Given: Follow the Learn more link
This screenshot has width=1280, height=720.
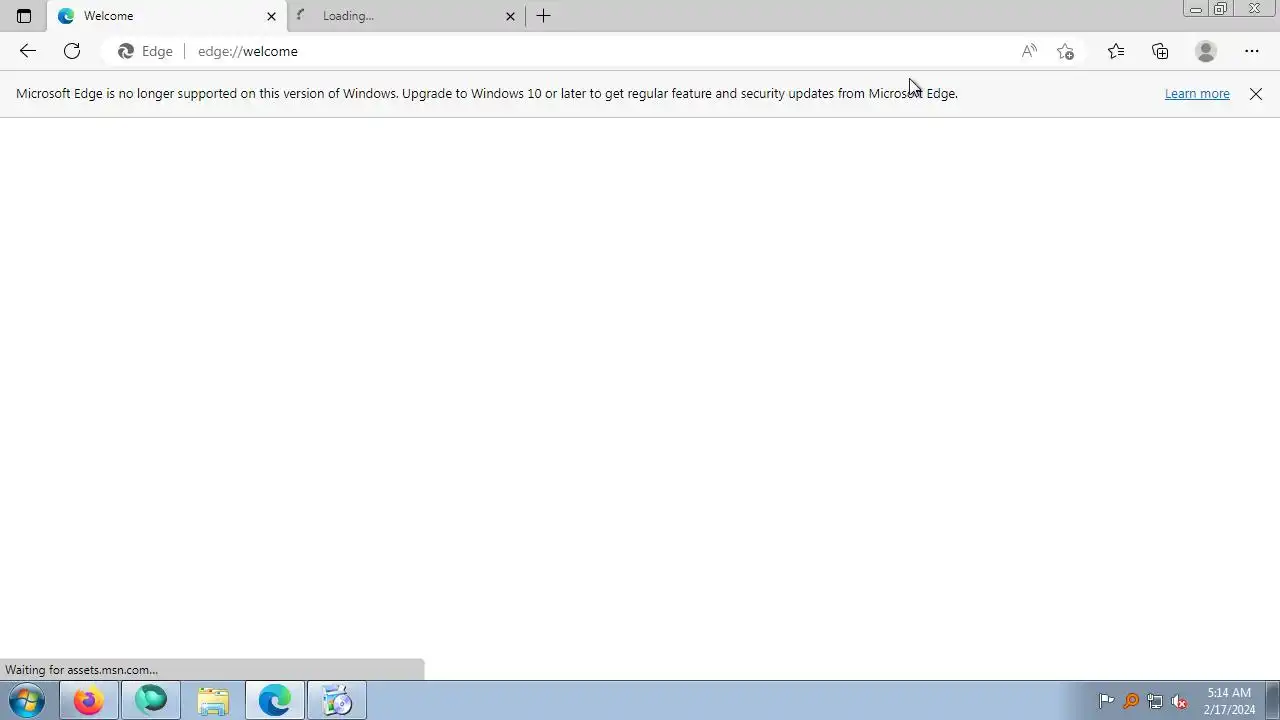Looking at the screenshot, I should click(x=1197, y=94).
